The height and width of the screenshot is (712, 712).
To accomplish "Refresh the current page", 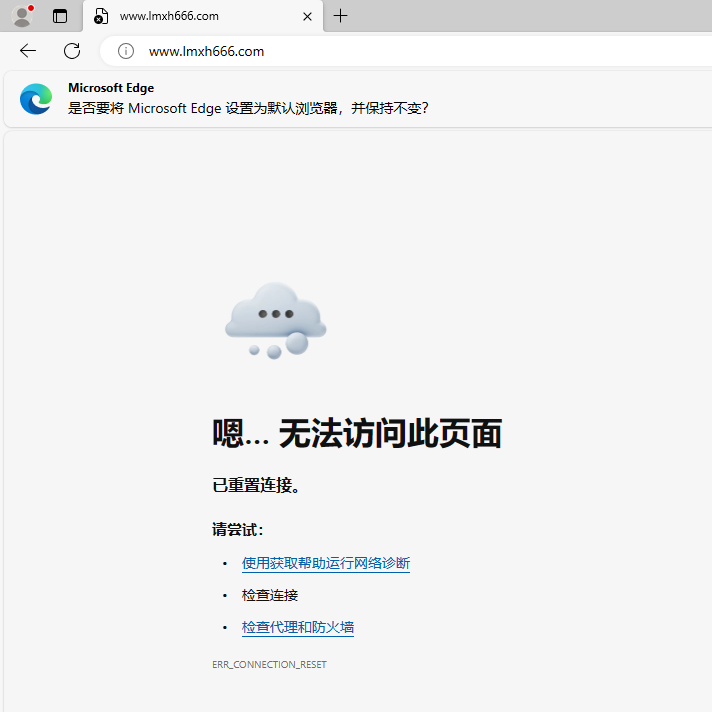I will pos(72,51).
